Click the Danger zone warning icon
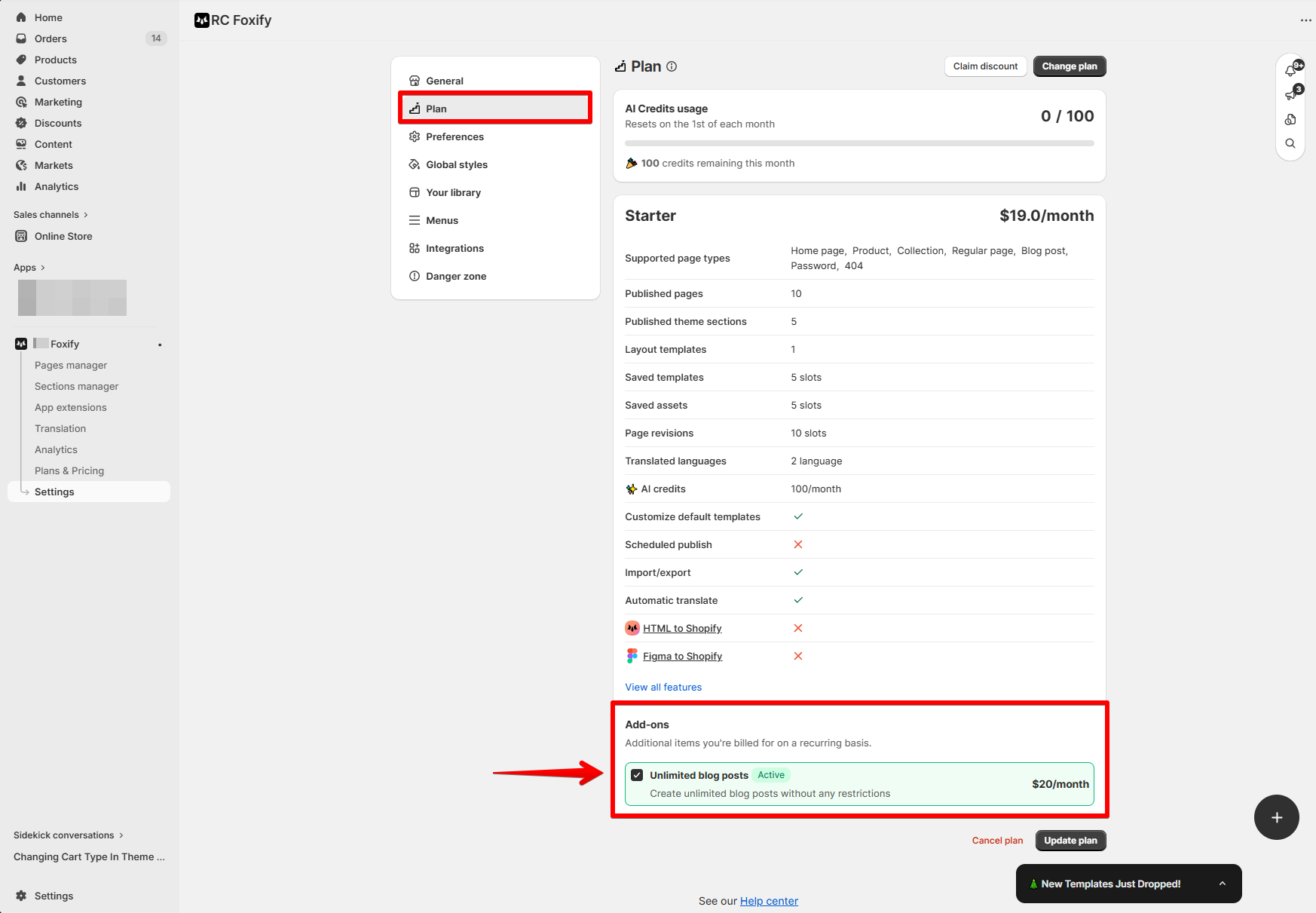 pyautogui.click(x=414, y=276)
